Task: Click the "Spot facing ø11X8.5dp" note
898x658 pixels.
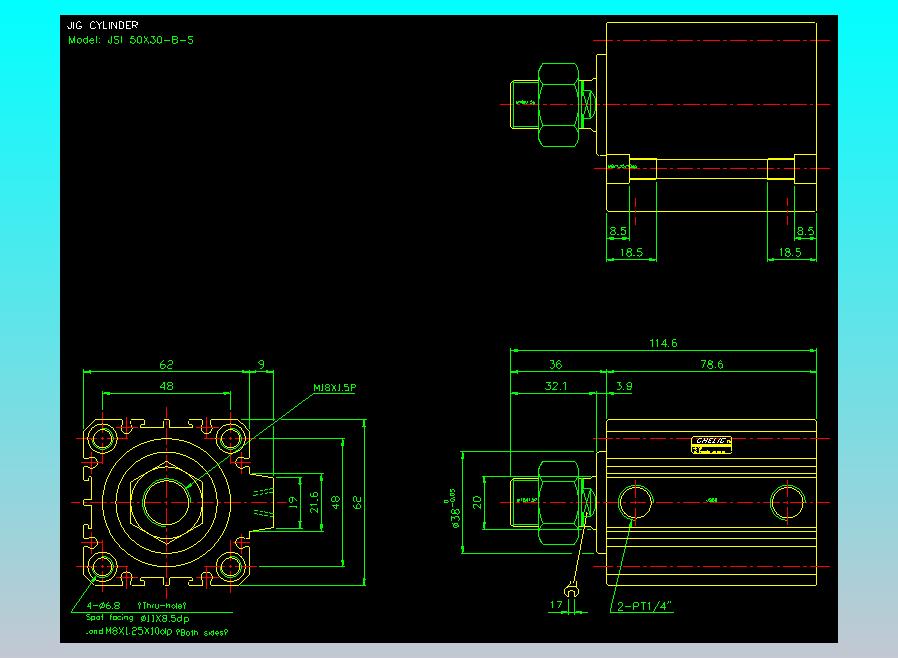Action: click(x=137, y=618)
